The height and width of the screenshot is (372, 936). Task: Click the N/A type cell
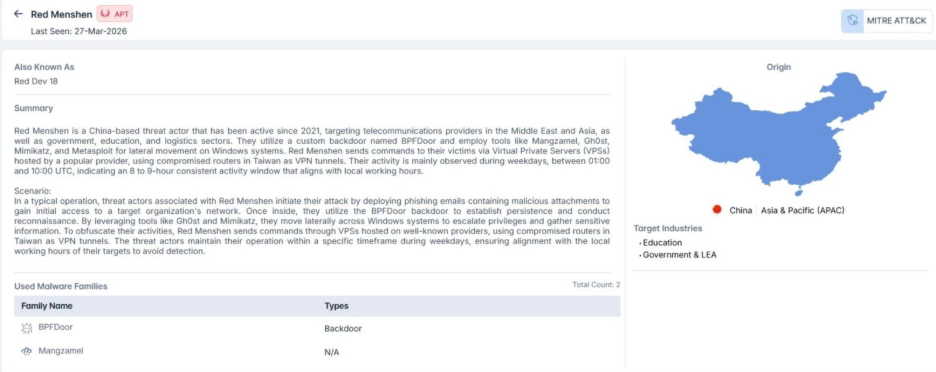[331, 352]
